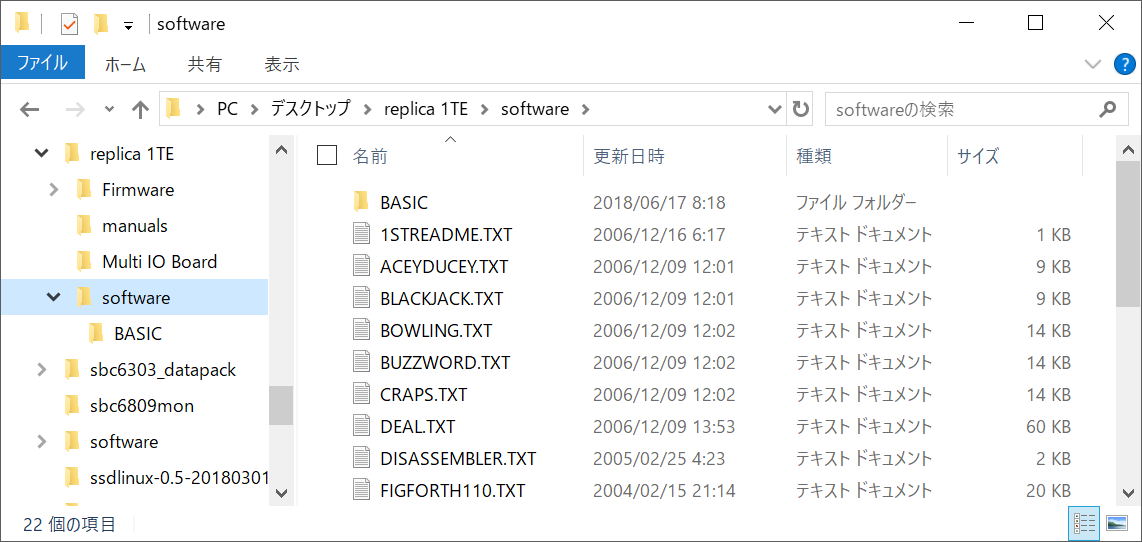
Task: Switch to the ホーム ribbon tab
Action: click(x=125, y=64)
